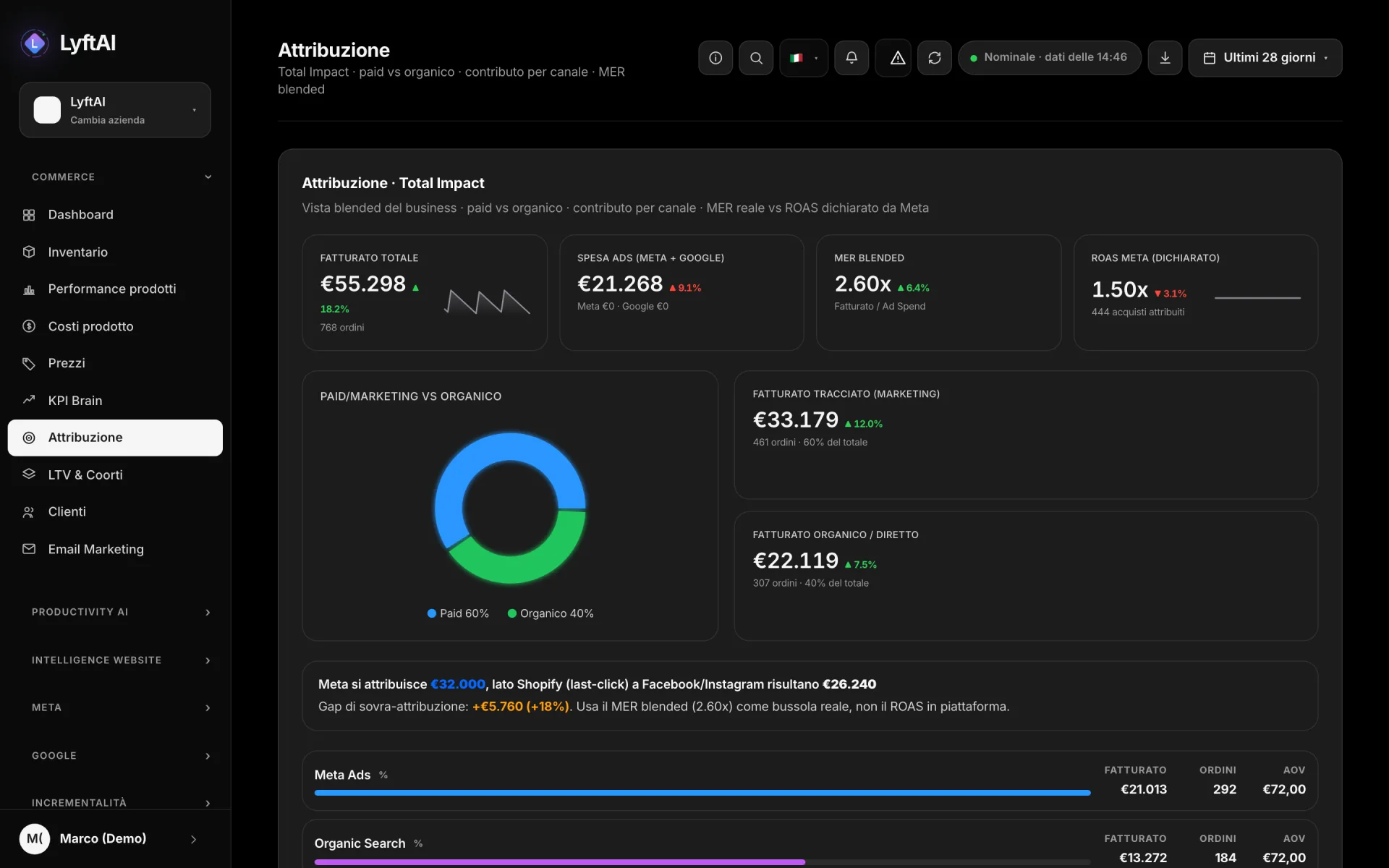The image size is (1389, 868).
Task: Go to Inventario
Action: point(115,252)
